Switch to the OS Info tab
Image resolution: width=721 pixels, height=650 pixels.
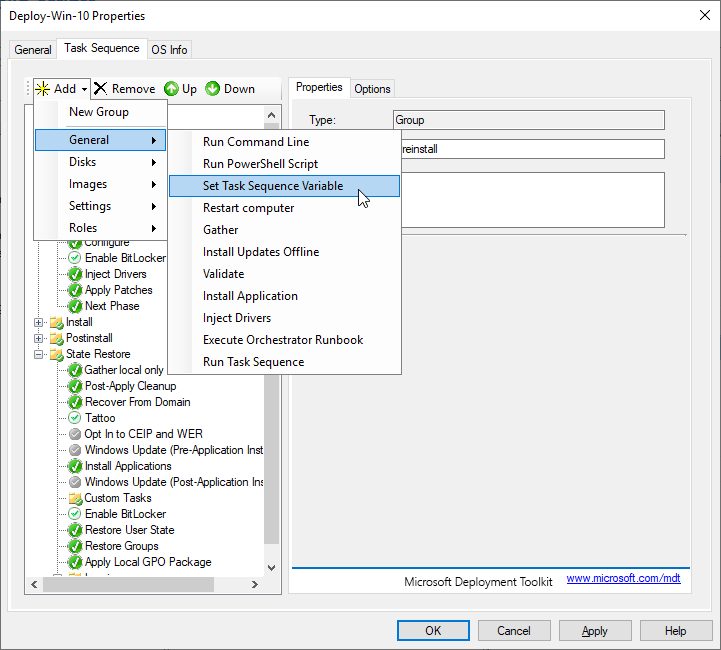pos(169,50)
